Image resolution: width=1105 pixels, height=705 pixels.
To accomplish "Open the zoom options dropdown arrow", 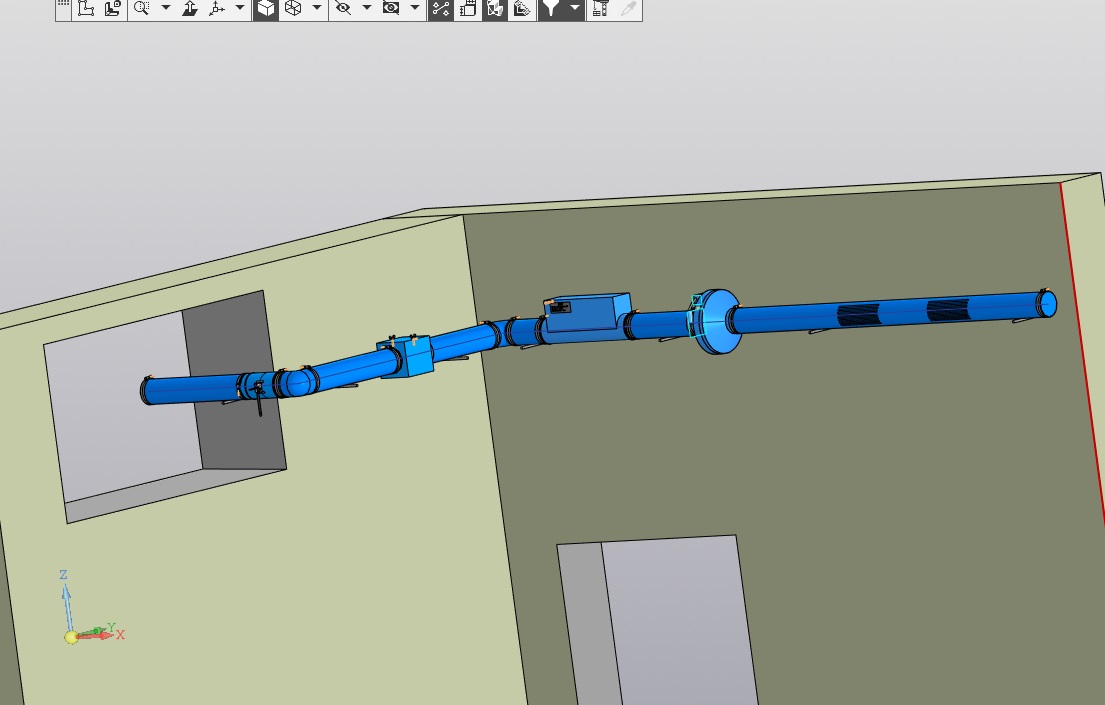I will pyautogui.click(x=166, y=8).
